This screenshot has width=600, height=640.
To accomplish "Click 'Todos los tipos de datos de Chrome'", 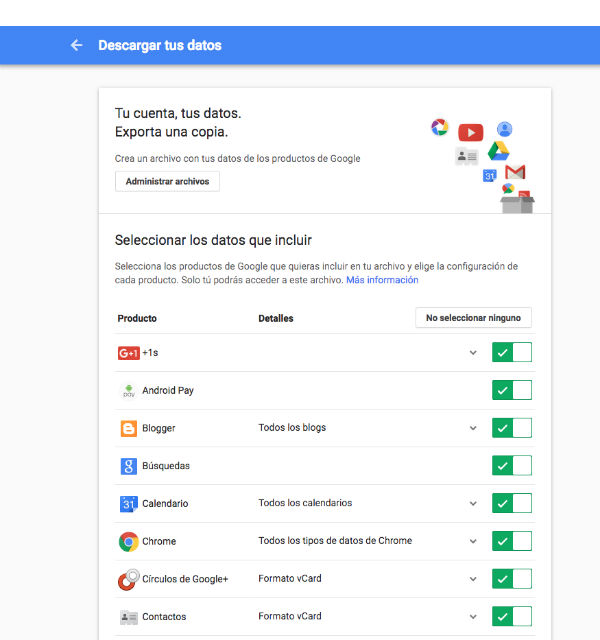I will (x=335, y=540).
